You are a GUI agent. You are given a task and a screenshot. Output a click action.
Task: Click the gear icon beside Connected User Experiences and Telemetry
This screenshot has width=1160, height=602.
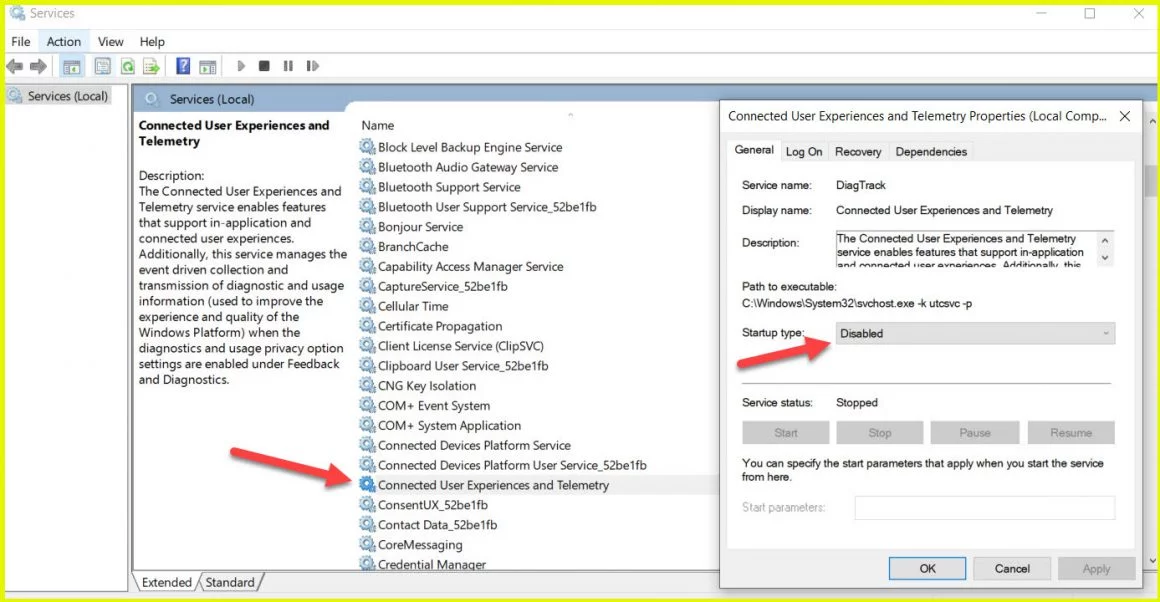[x=367, y=484]
